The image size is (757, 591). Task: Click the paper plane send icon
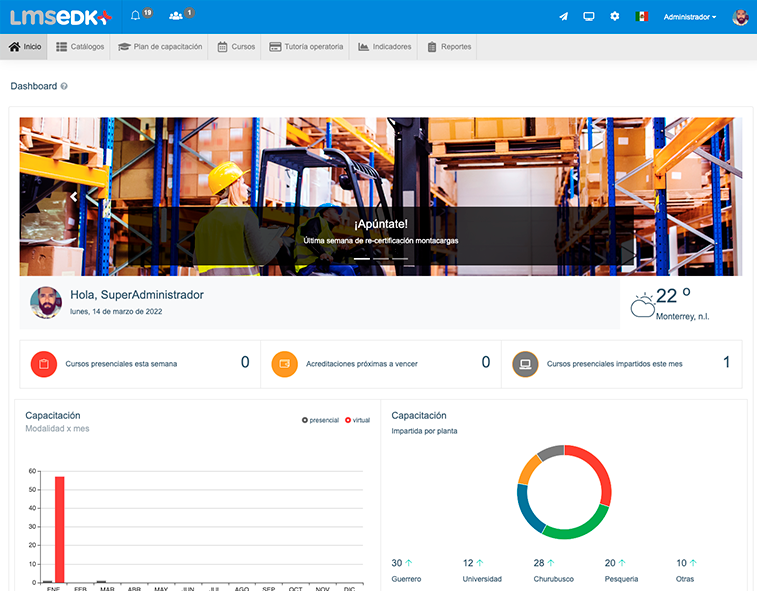(x=563, y=17)
